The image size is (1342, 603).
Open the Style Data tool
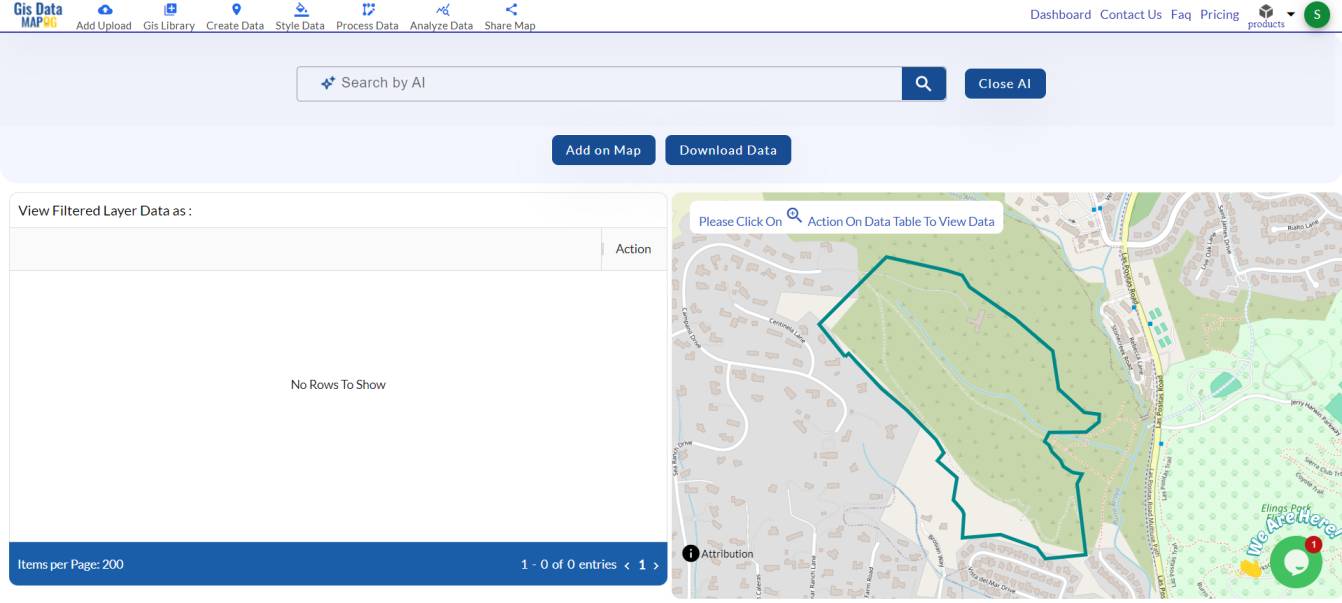301,16
